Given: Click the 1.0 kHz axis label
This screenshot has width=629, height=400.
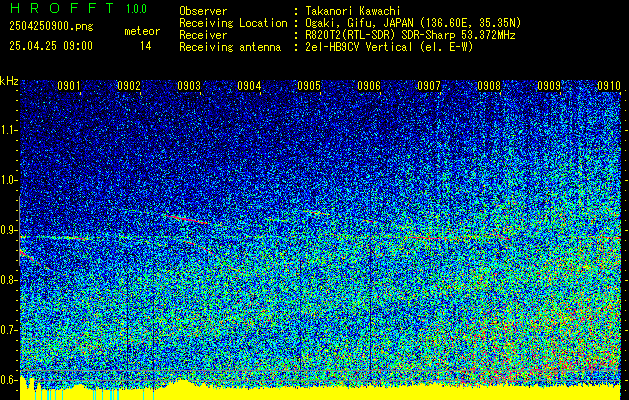Looking at the screenshot, I should 9,180.
